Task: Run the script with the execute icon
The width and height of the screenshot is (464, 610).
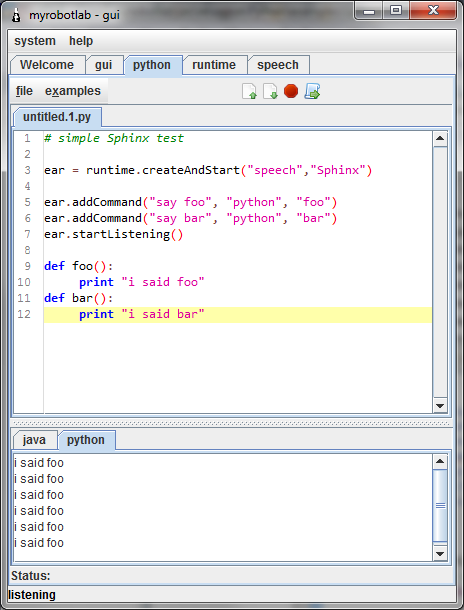Action: click(x=312, y=91)
